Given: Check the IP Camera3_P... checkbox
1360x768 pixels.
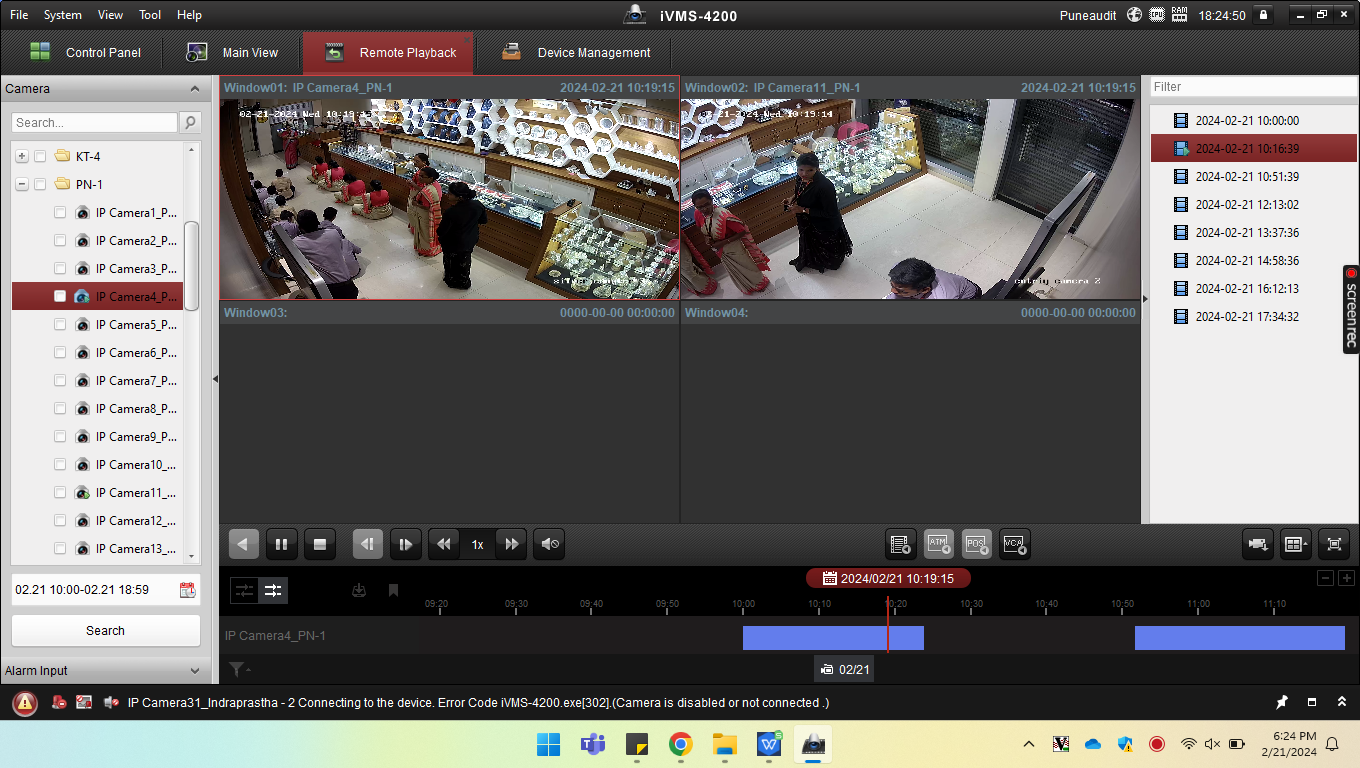Looking at the screenshot, I should [x=60, y=269].
